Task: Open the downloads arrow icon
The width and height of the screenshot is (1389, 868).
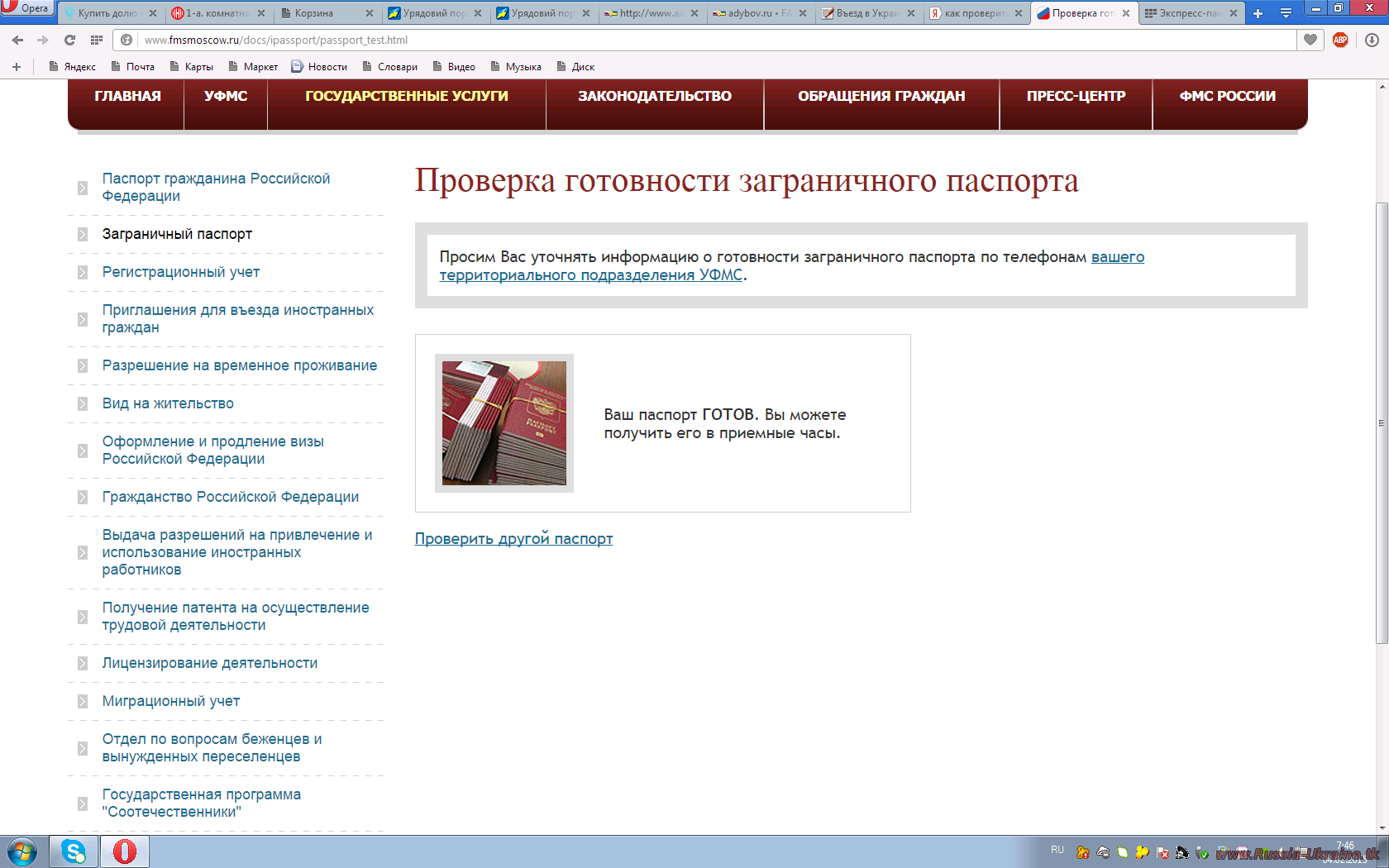Action: coord(1372,40)
